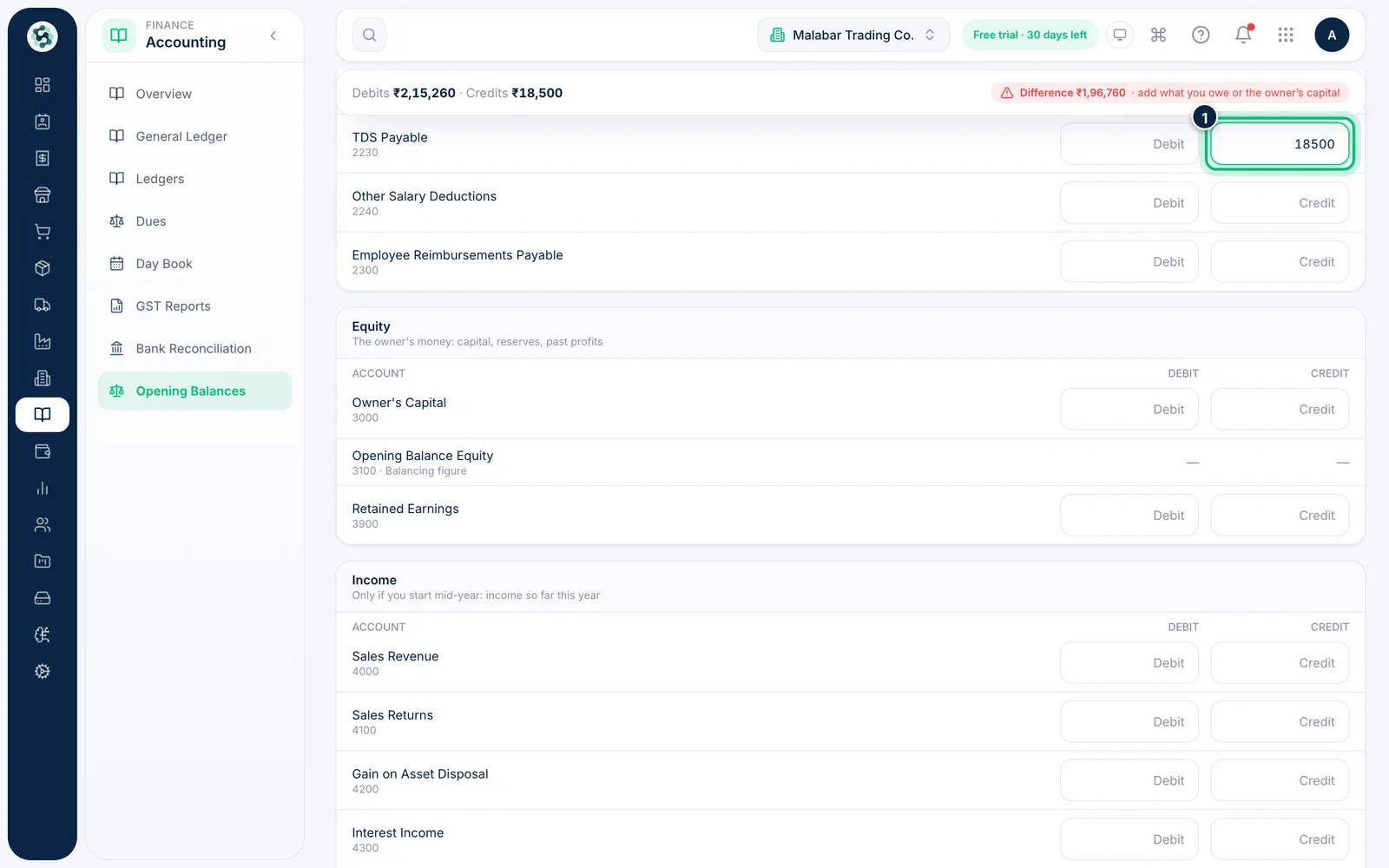The image size is (1389, 868).
Task: Open the wallet icon in the rail
Action: pyautogui.click(x=42, y=451)
